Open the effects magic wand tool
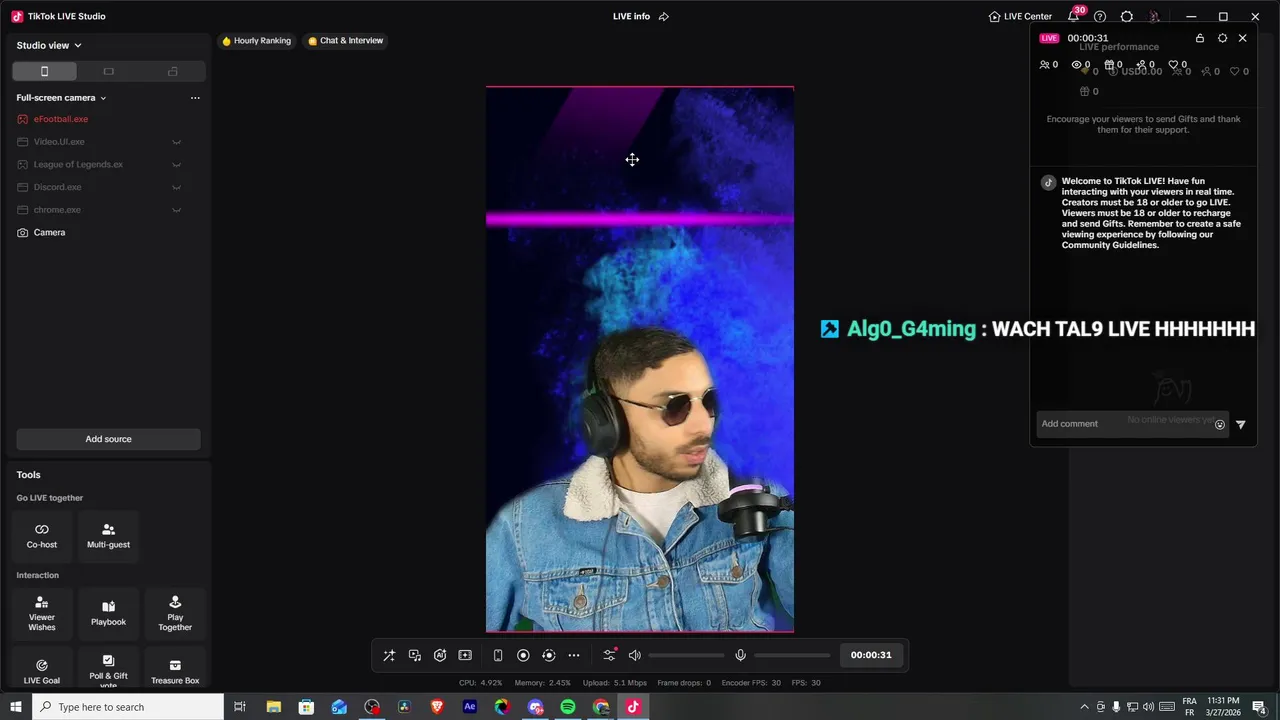This screenshot has width=1280, height=720. point(389,655)
